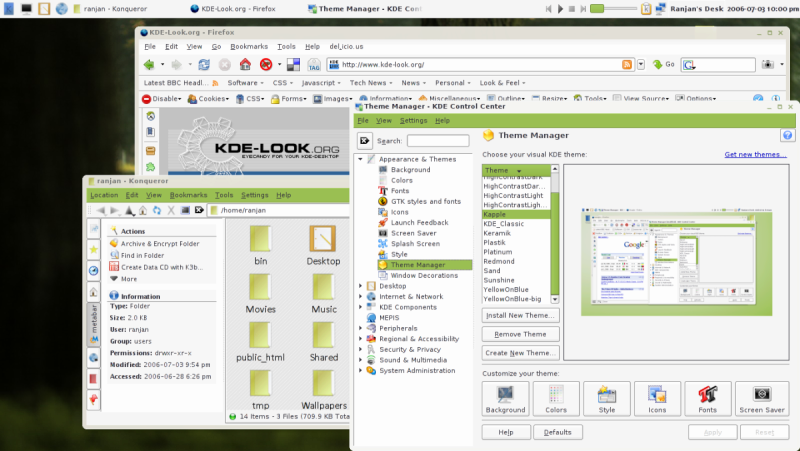The width and height of the screenshot is (800, 451).
Task: Click Install New Theme button
Action: tap(520, 315)
